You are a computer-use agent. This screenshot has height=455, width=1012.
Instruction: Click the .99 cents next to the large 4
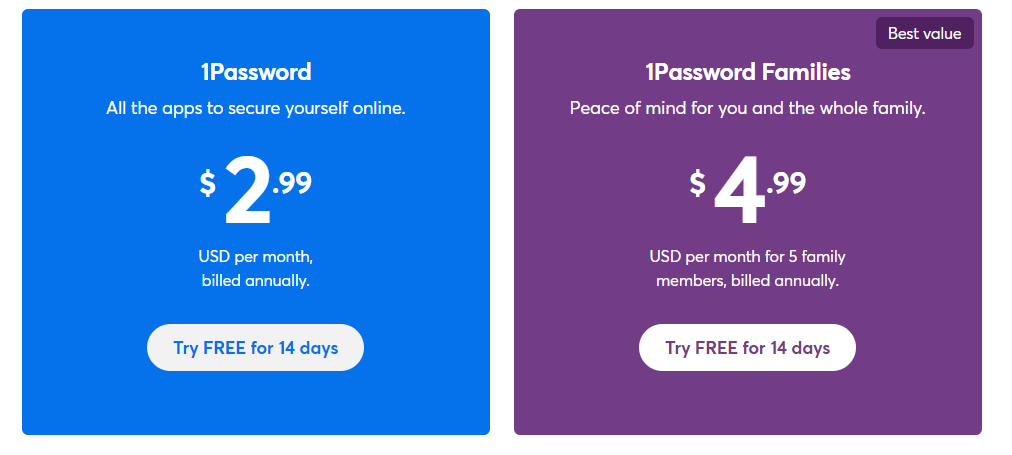click(x=786, y=183)
